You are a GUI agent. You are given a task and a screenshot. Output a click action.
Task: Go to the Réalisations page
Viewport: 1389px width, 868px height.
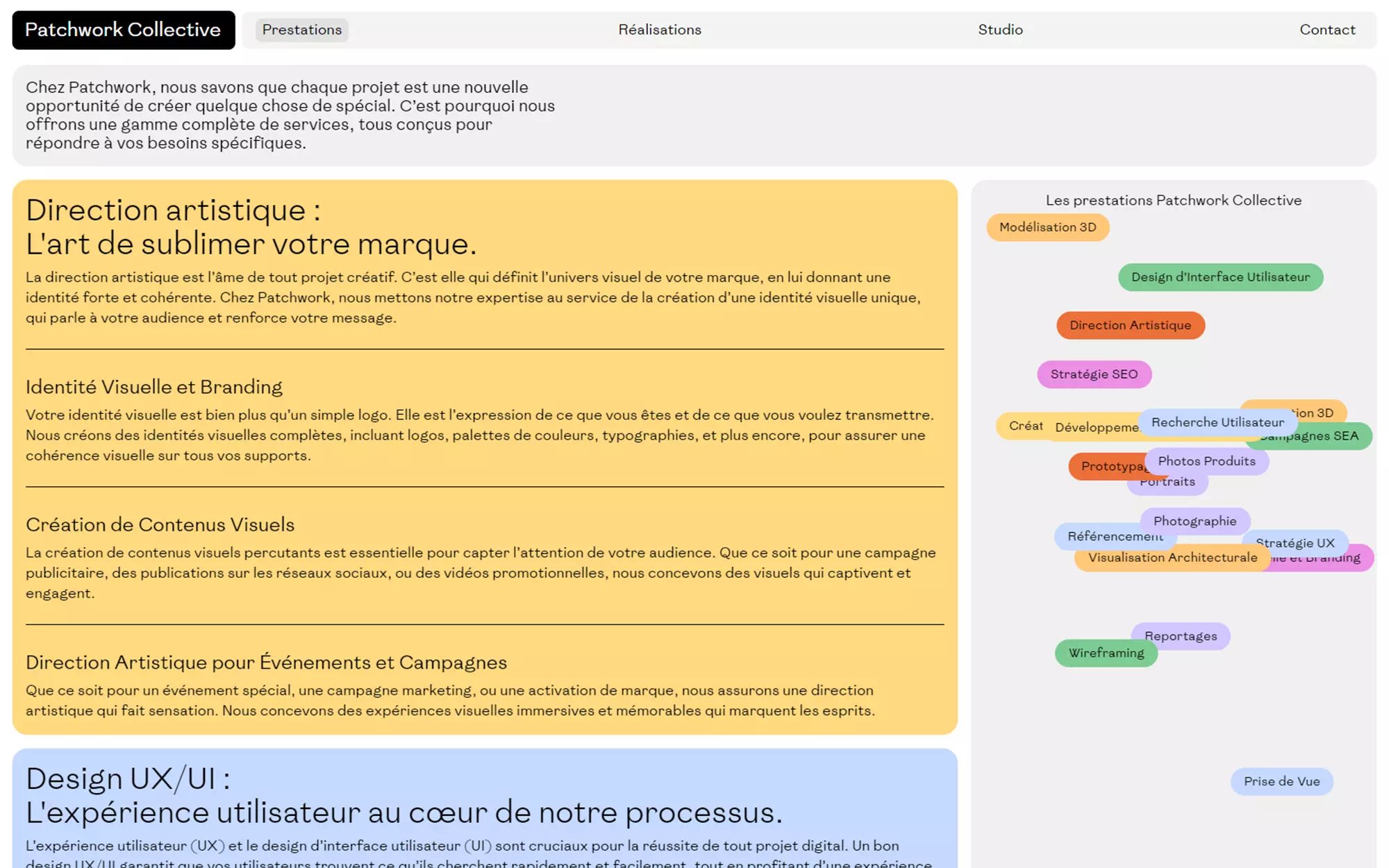click(x=660, y=30)
